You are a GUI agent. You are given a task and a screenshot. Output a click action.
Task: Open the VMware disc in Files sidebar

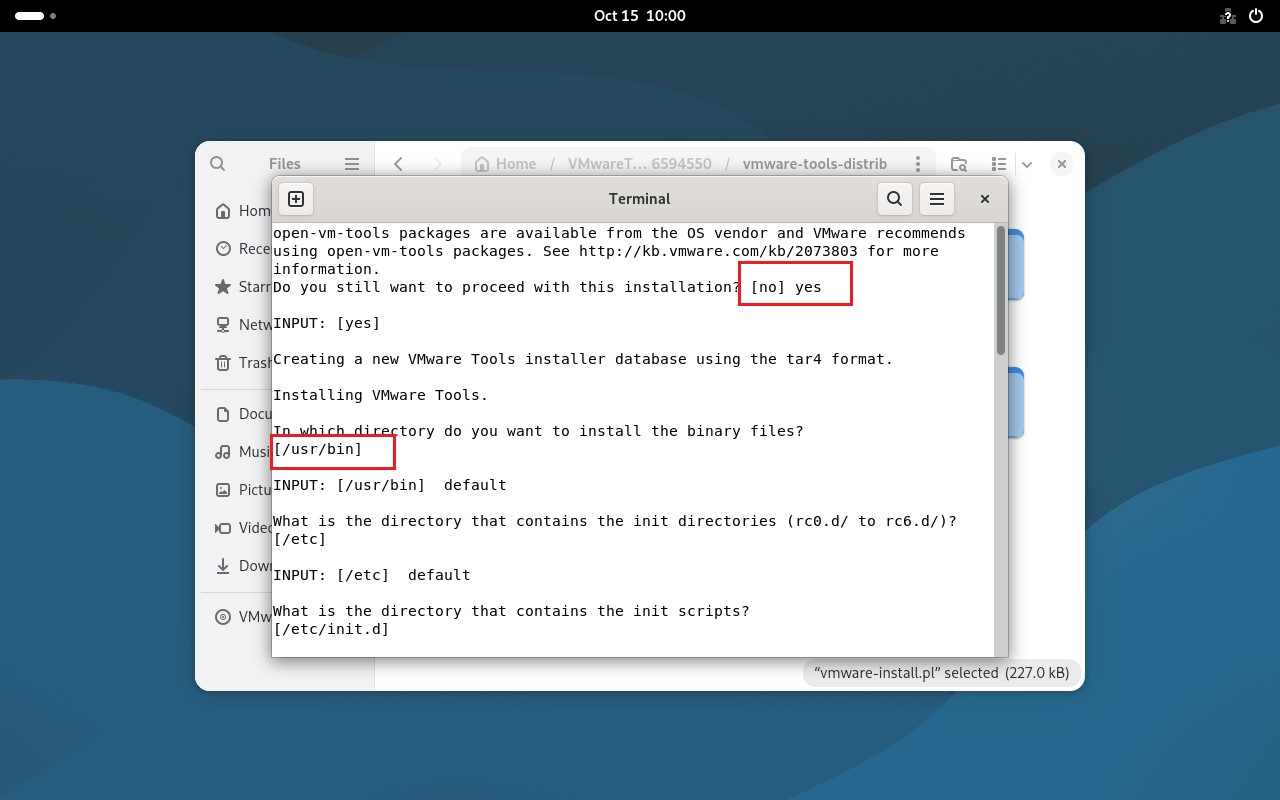point(236,617)
